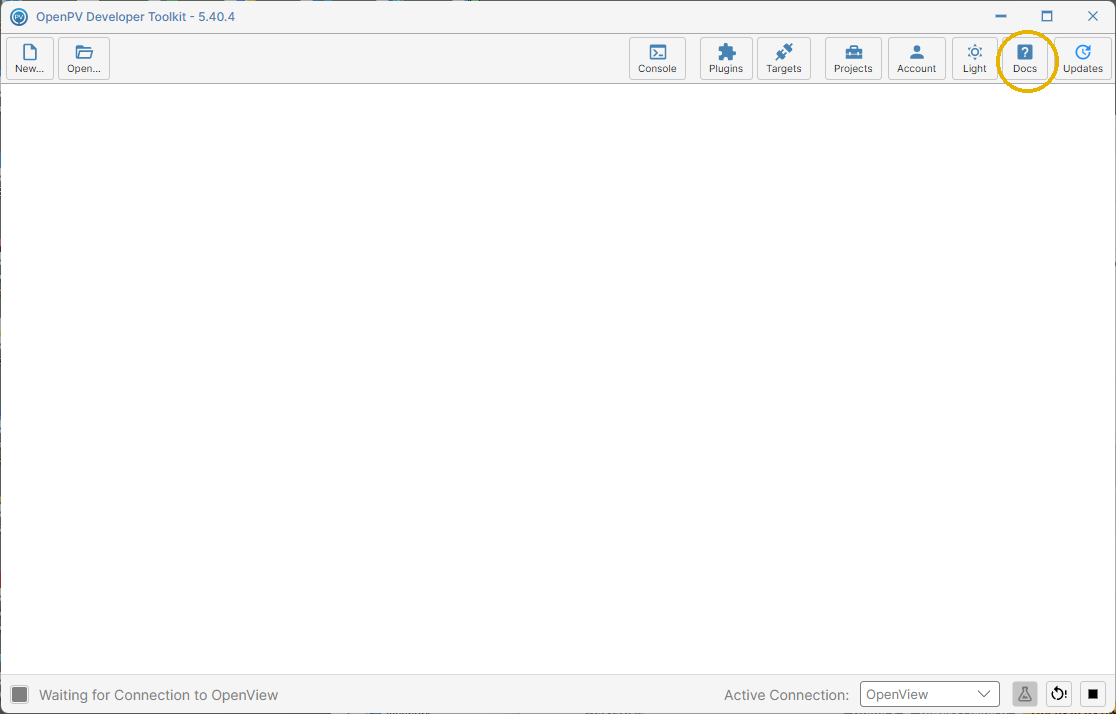Check for Updates

coord(1083,58)
